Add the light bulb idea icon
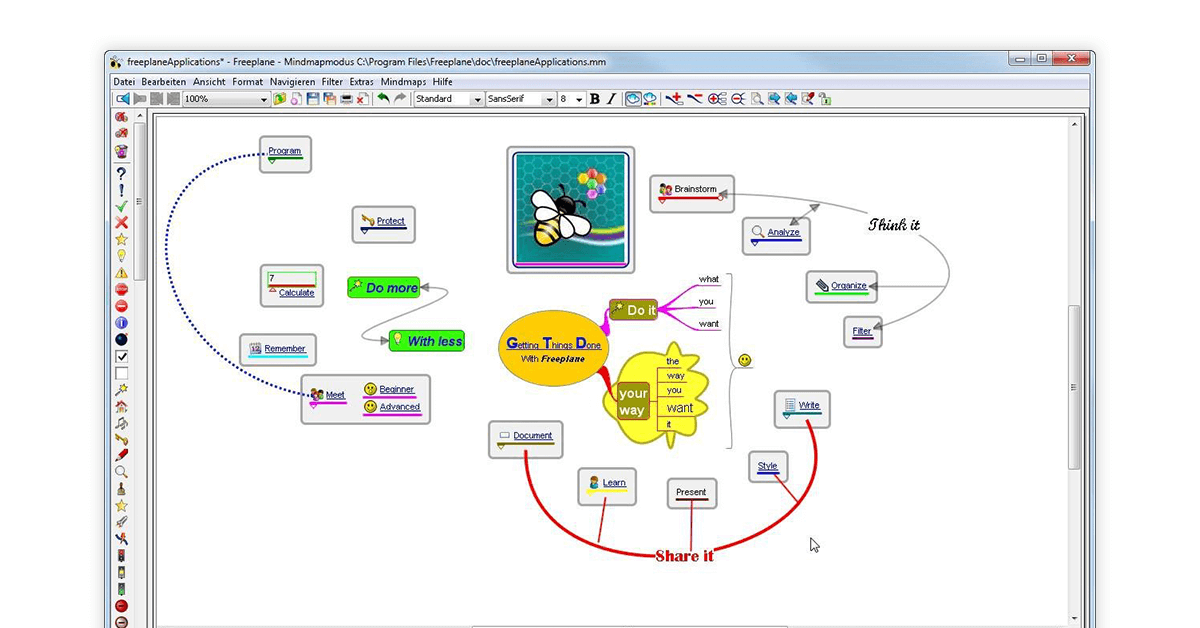The image size is (1200, 628). click(121, 256)
